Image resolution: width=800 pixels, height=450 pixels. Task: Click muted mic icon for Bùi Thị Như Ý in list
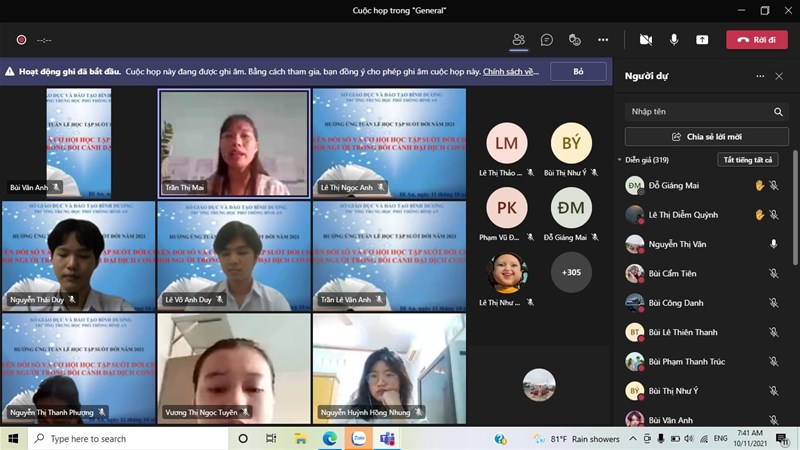tap(774, 391)
